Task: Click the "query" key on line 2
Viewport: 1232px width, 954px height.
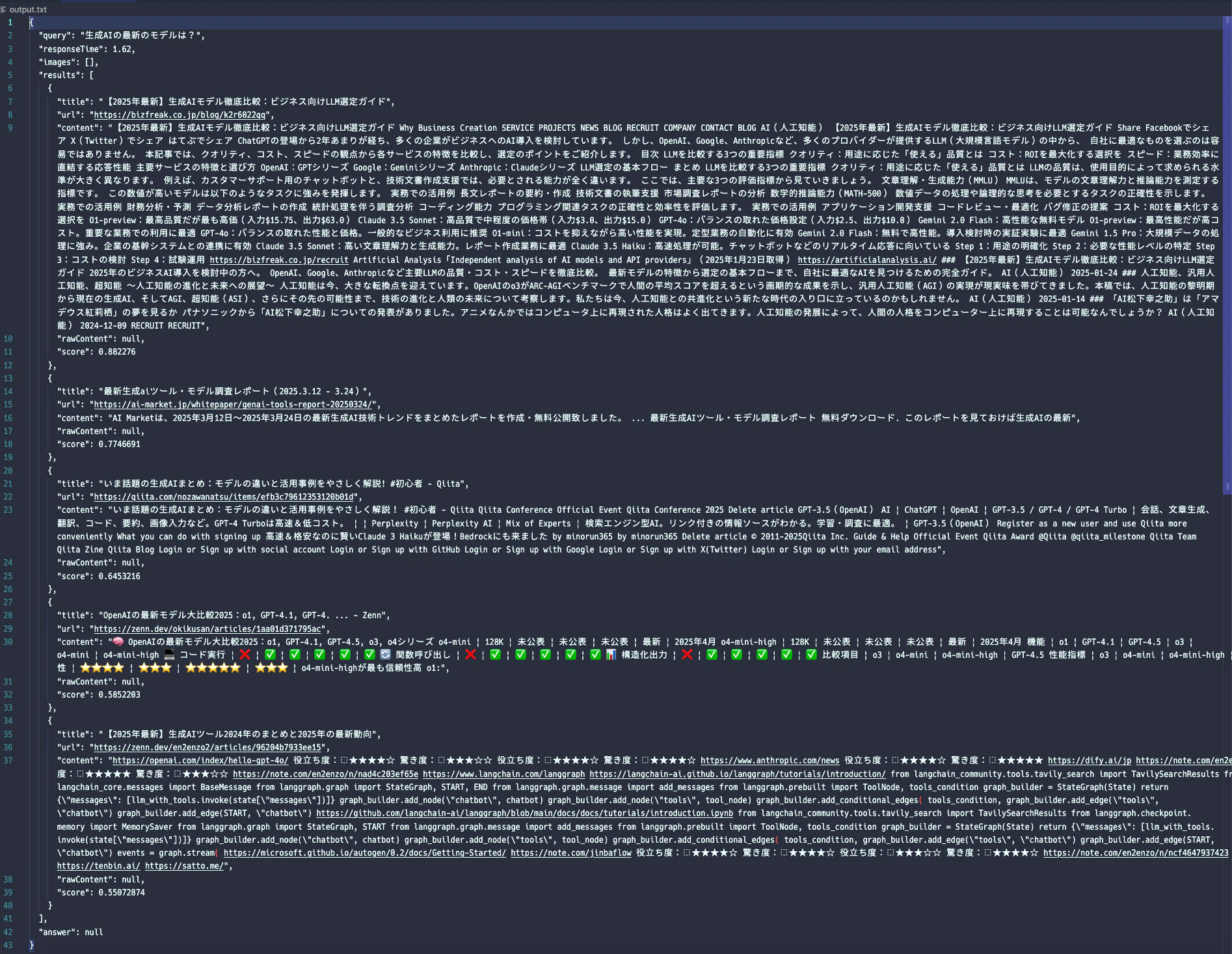Action: pyautogui.click(x=55, y=36)
